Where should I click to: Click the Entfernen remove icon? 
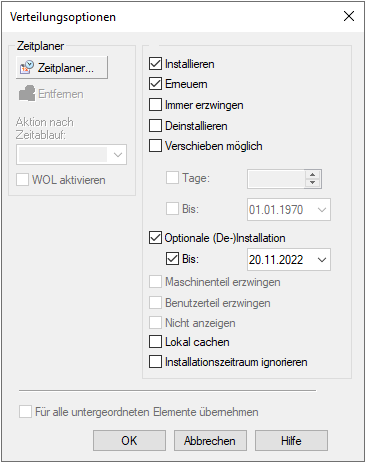[x=27, y=93]
